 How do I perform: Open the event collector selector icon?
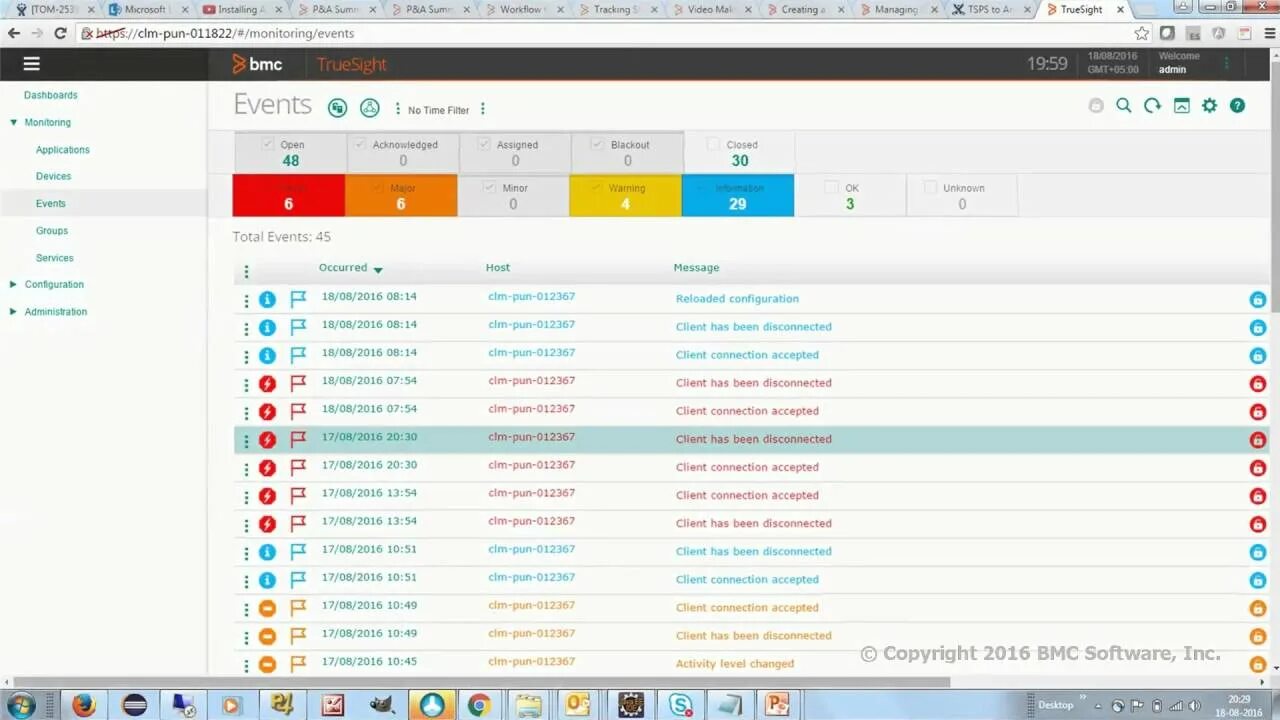point(338,108)
